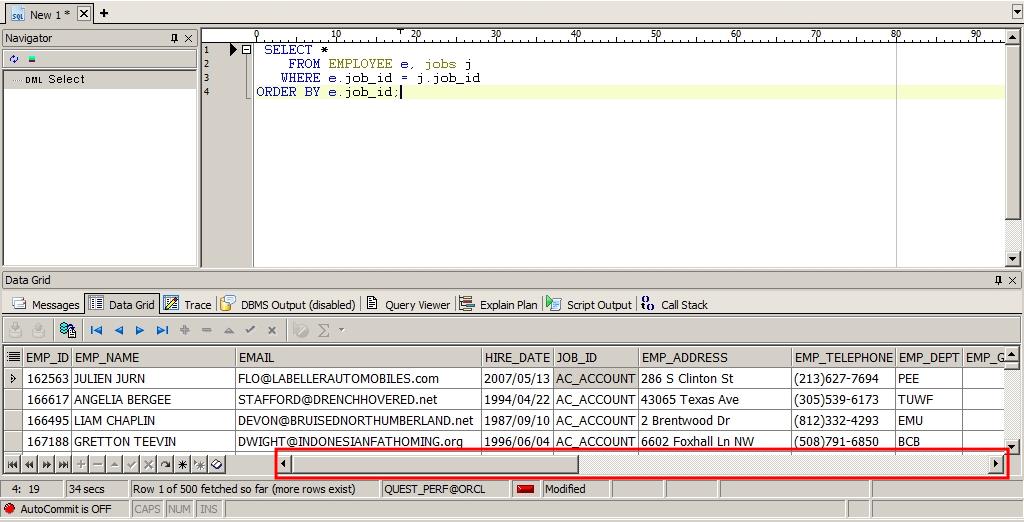
Task: Click the export dataset icon in grid toolbar
Action: click(68, 330)
